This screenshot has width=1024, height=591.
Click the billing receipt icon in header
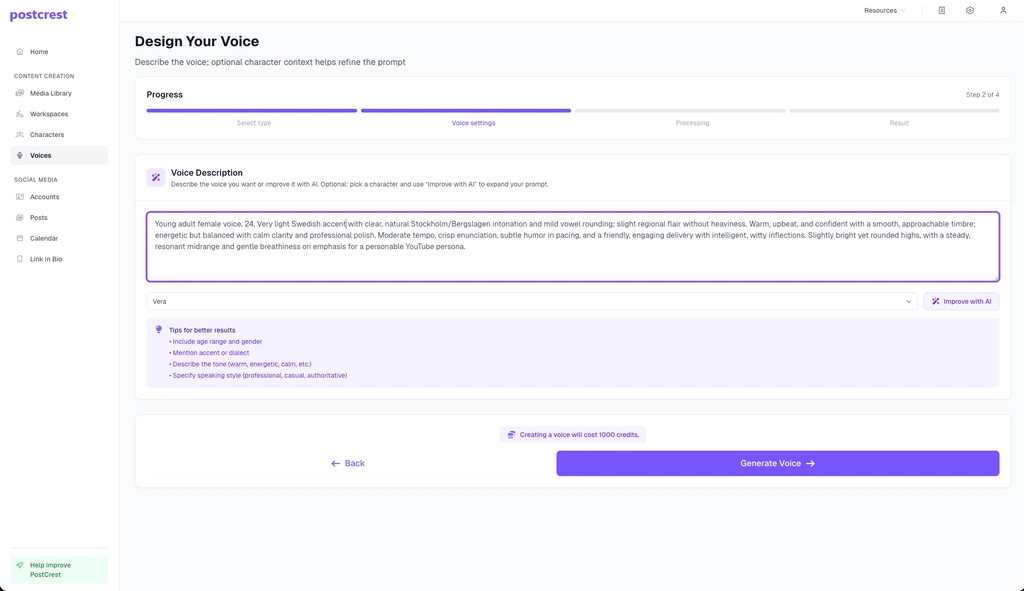tap(938, 10)
